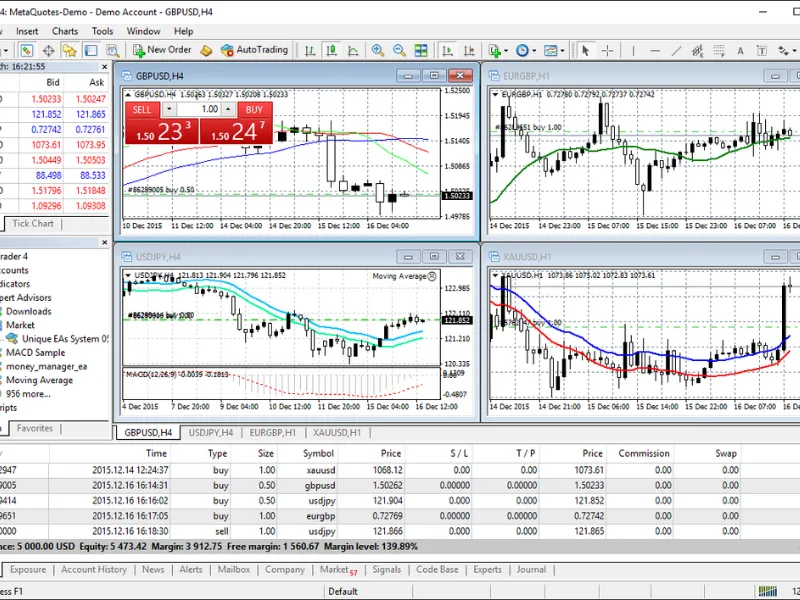Viewport: 800px width, 600px height.
Task: Select the text label T tool
Action: coord(762,51)
